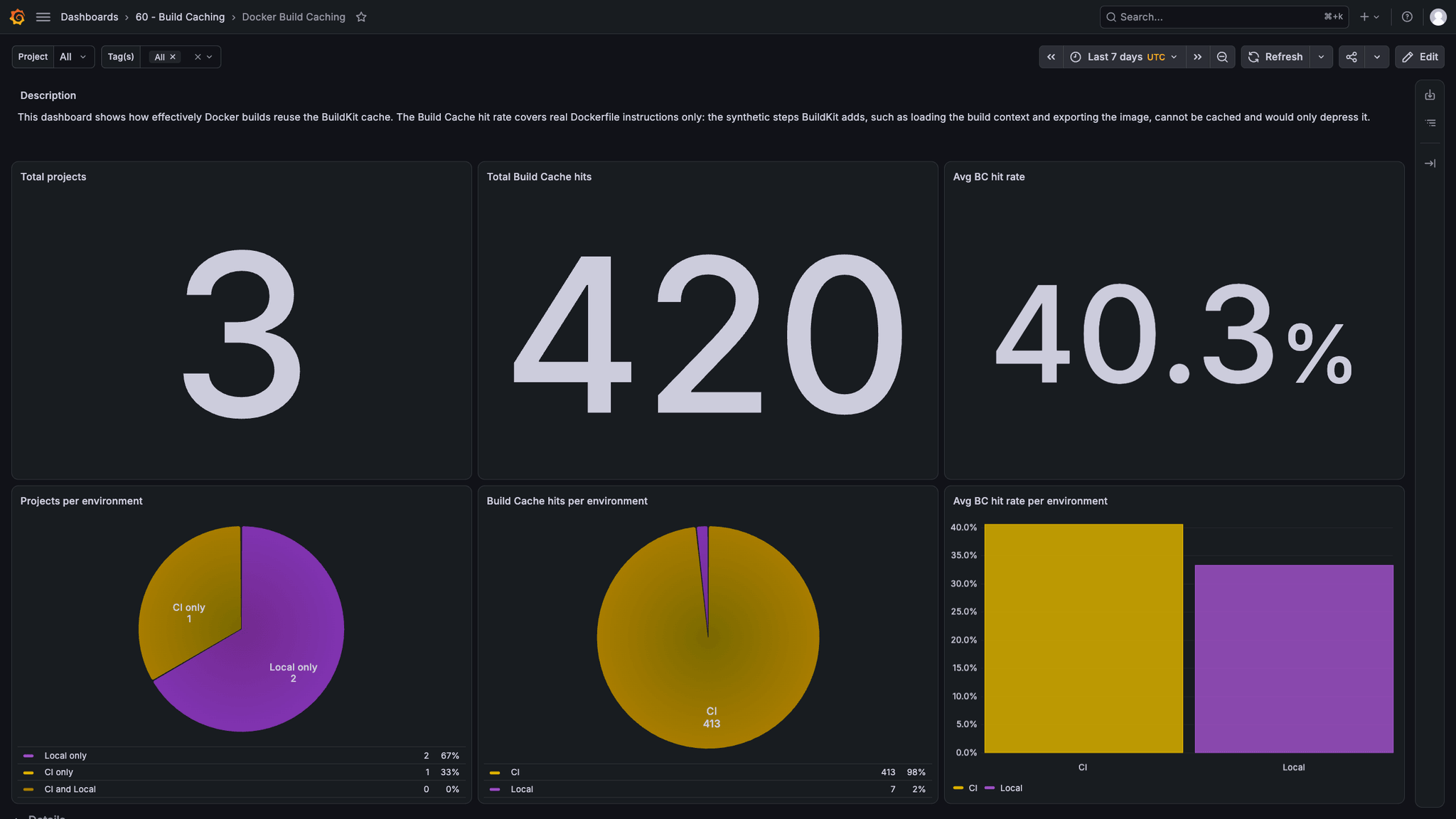1456x819 pixels.
Task: Click the CI only yellow color swatch
Action: [x=28, y=773]
